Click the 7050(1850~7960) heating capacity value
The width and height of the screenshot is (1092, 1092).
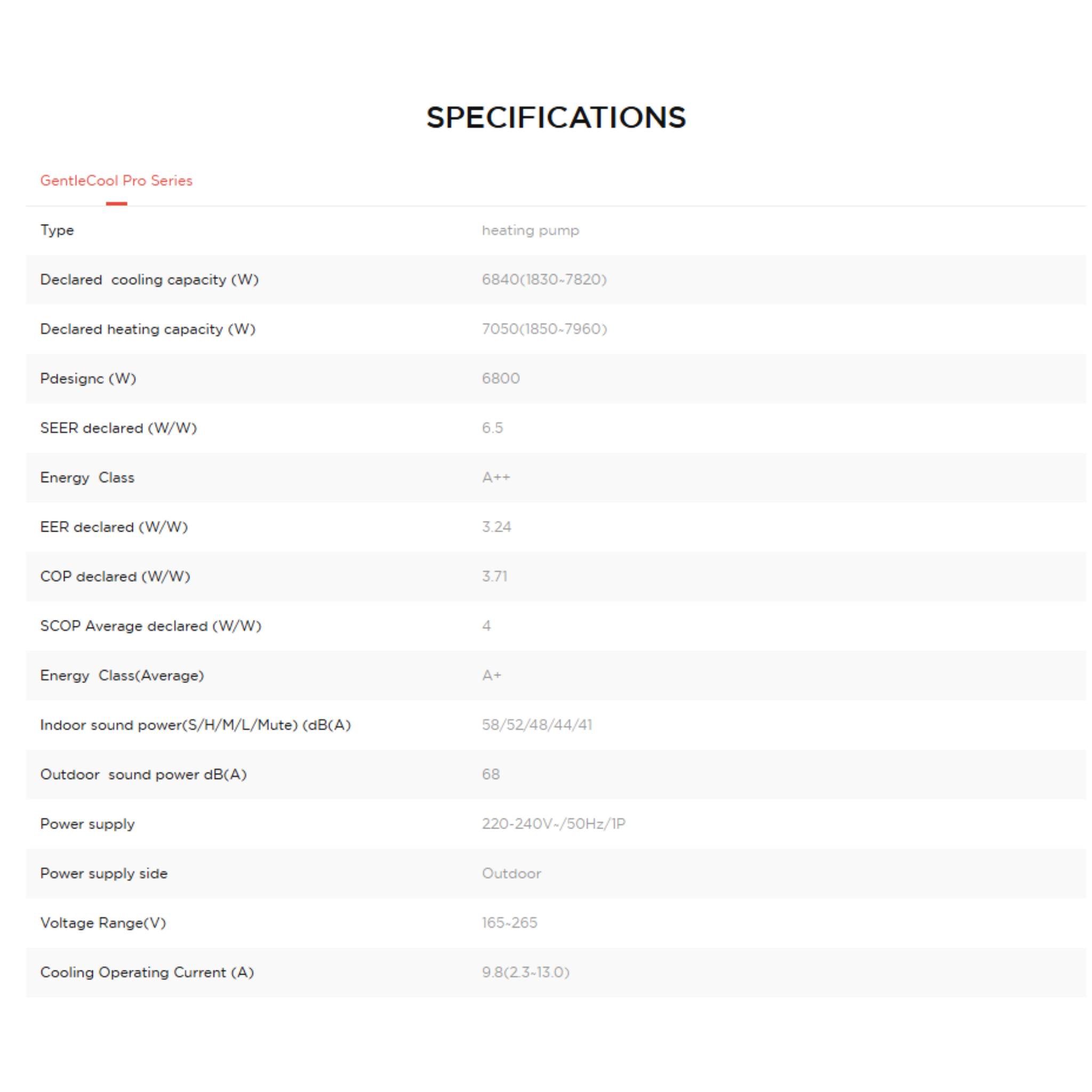click(x=544, y=329)
